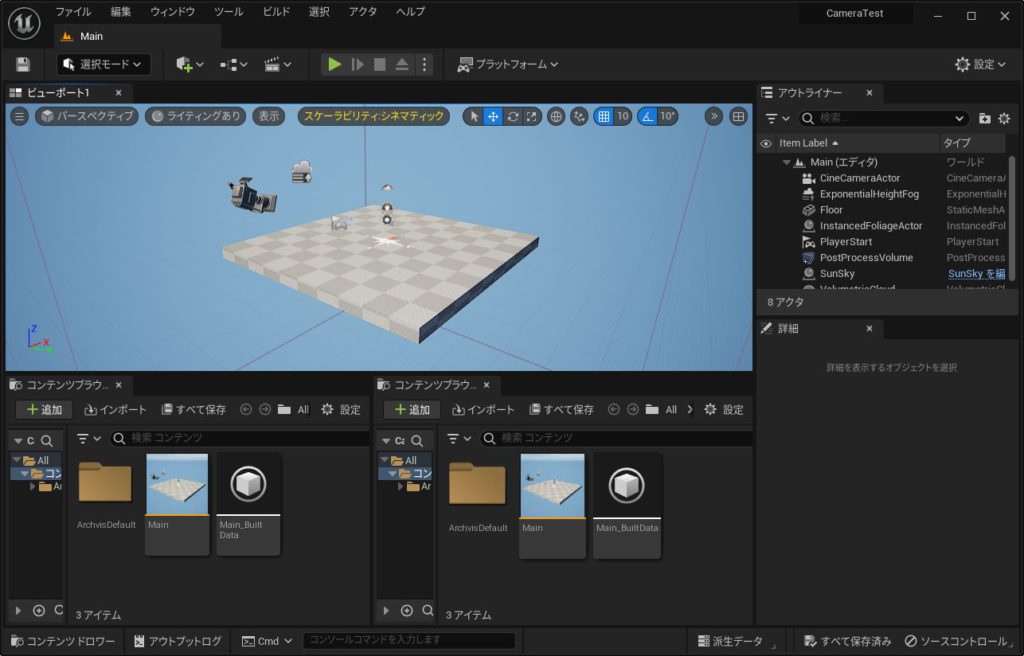Expand hidden viewport toolbar items chevron

click(x=714, y=116)
